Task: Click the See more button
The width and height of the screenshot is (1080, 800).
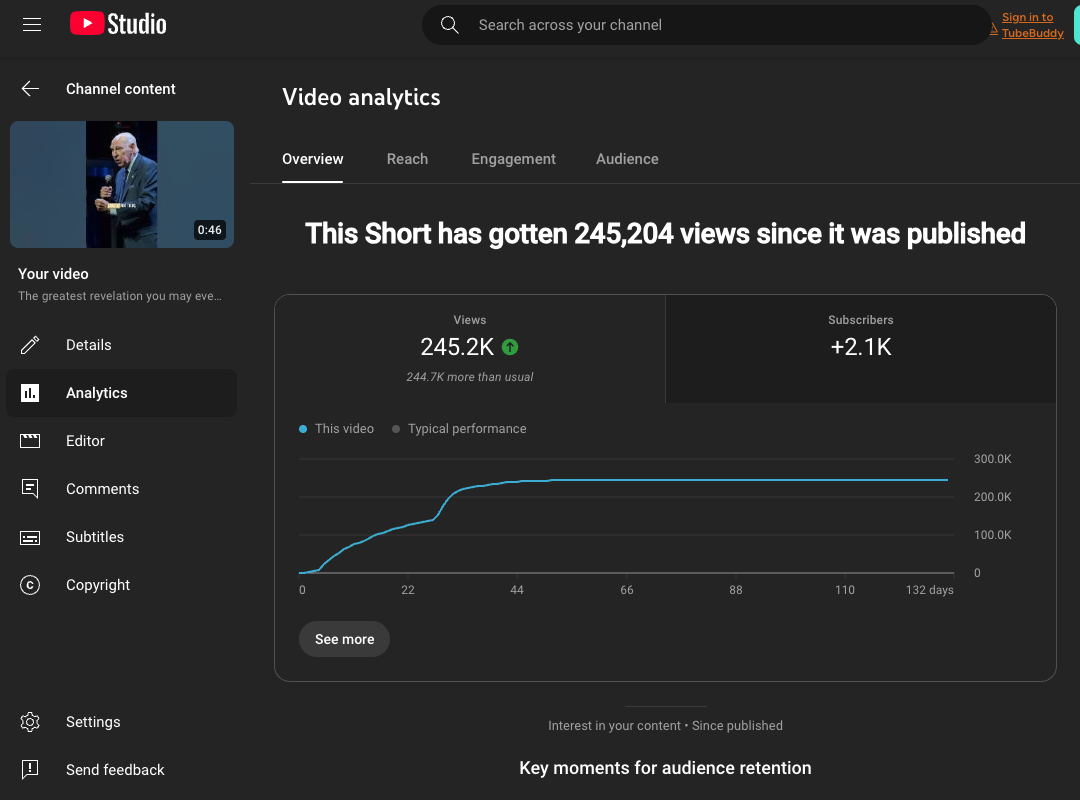Action: click(x=344, y=639)
